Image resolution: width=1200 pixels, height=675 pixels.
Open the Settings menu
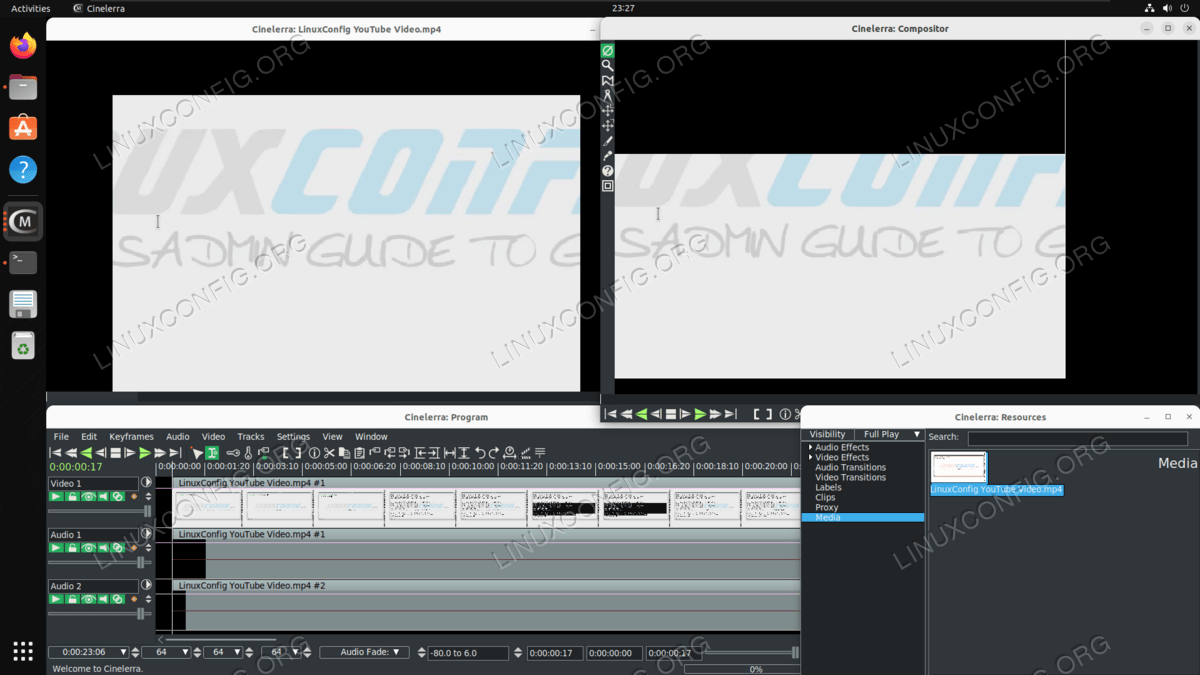(293, 436)
